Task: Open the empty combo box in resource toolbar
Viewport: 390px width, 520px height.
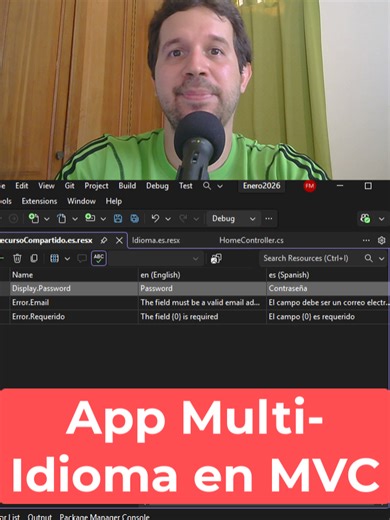Action: (x=155, y=258)
